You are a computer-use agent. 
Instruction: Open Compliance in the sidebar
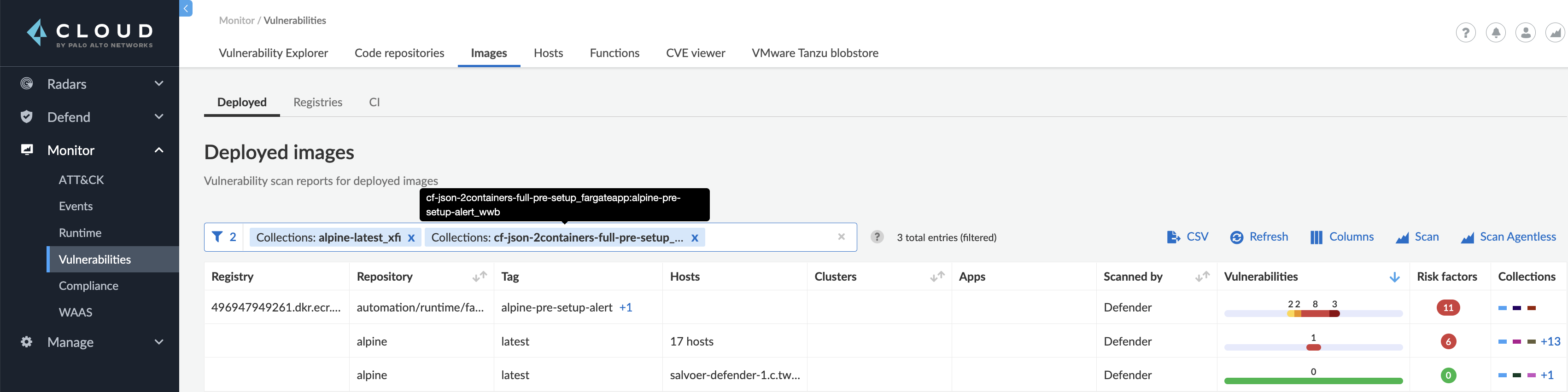point(89,286)
